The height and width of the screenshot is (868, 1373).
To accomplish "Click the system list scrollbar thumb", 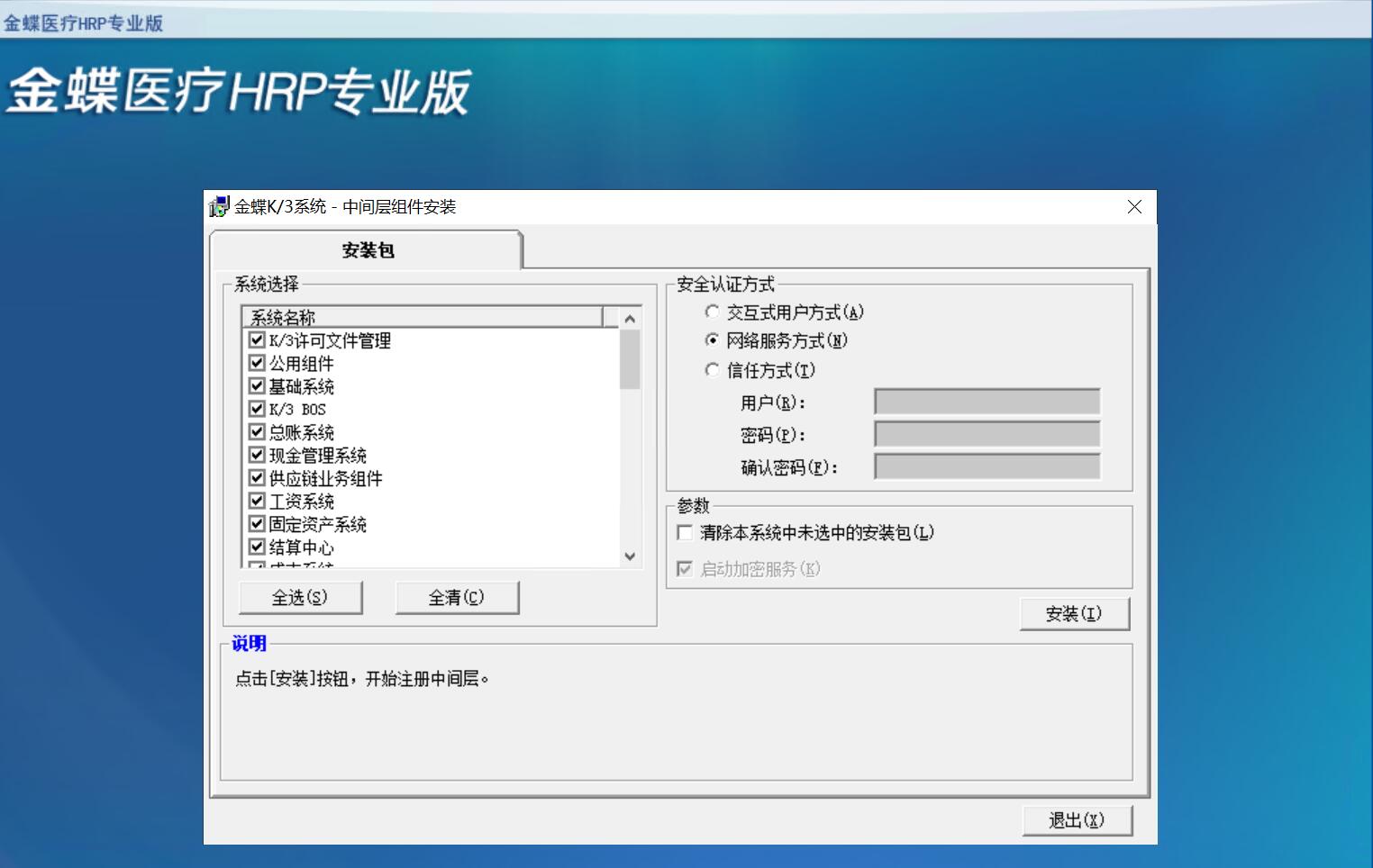I will 630,359.
